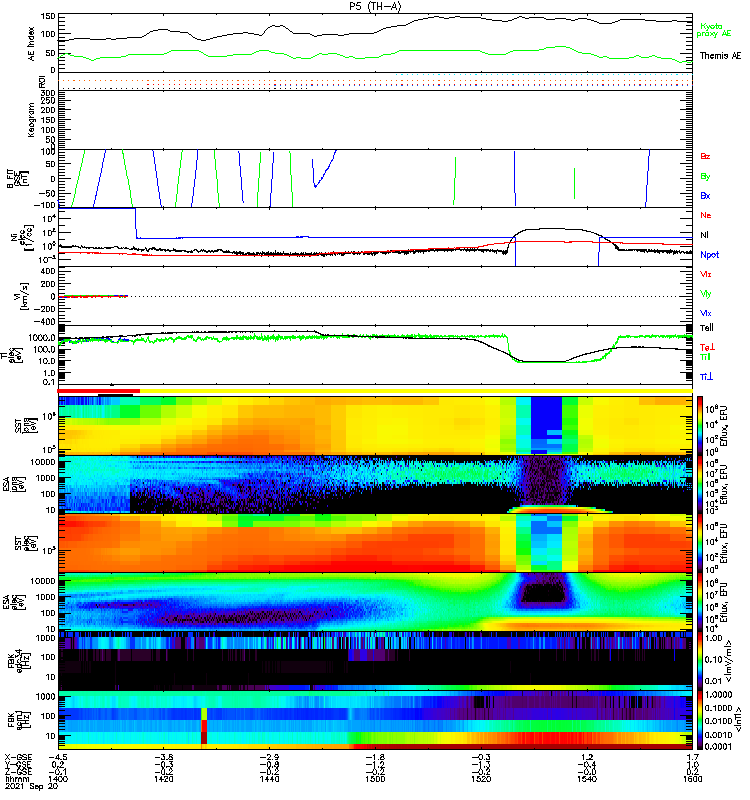Click the black "Tell" legend entry
Screen dimensions: 750x800
click(707, 328)
